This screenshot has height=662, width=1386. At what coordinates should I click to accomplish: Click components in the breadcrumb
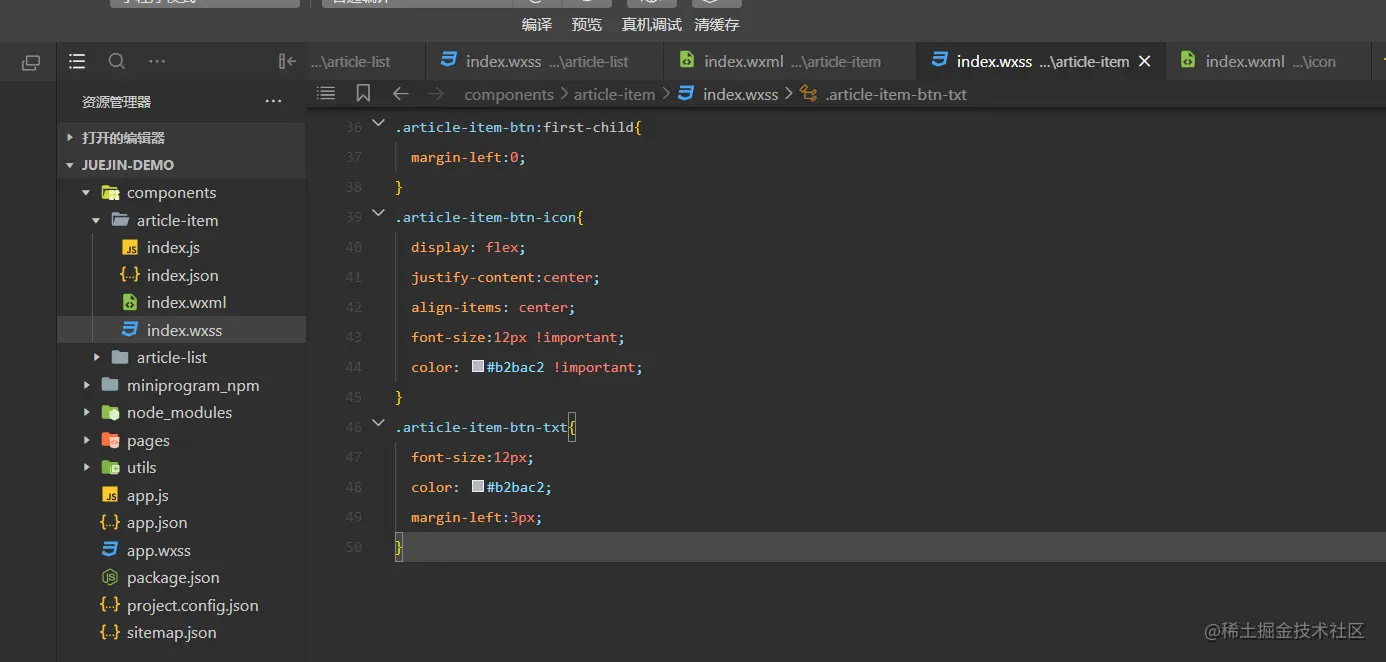tap(509, 94)
